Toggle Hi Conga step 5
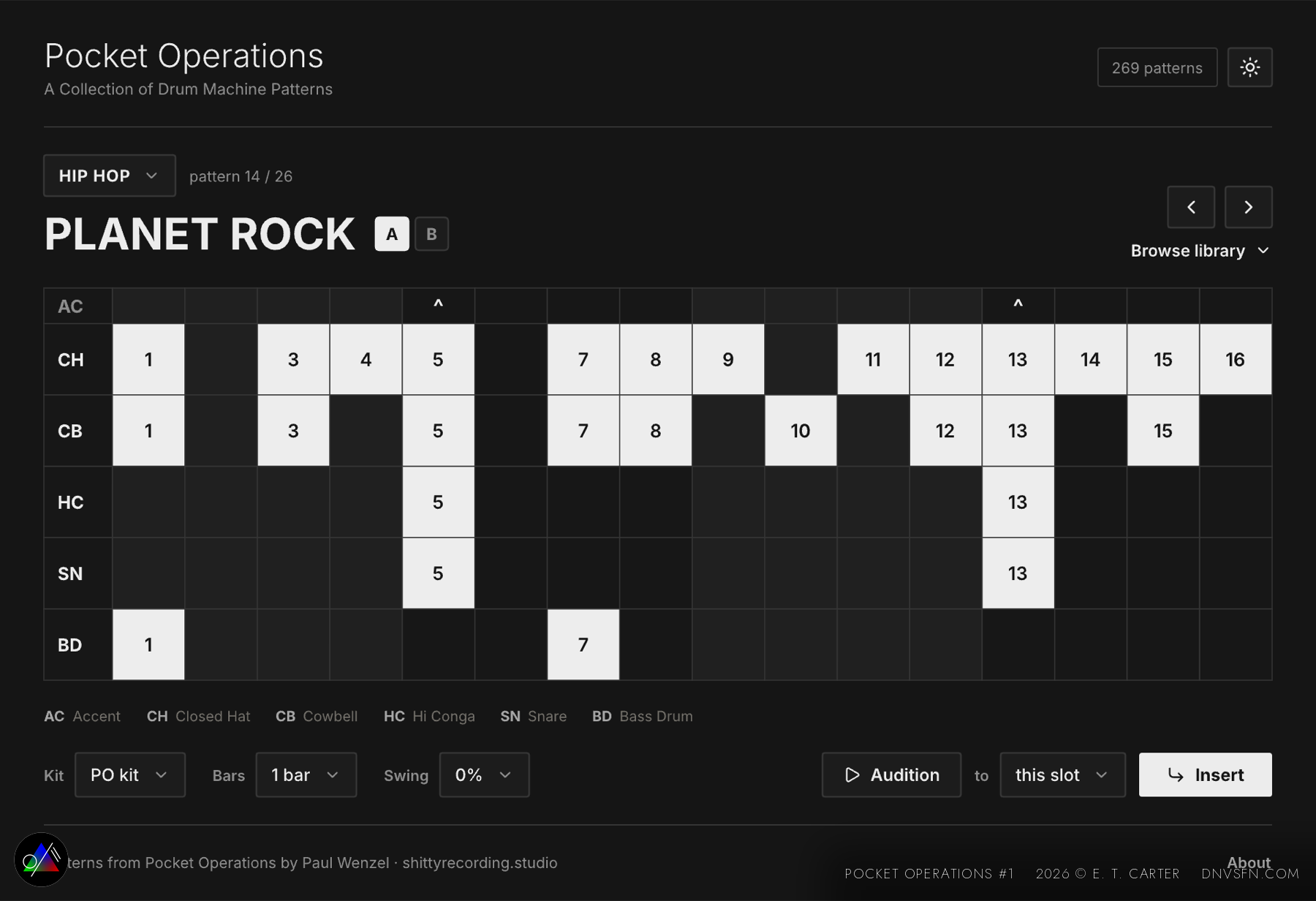Screen dimensions: 1316x901 [x=439, y=502]
